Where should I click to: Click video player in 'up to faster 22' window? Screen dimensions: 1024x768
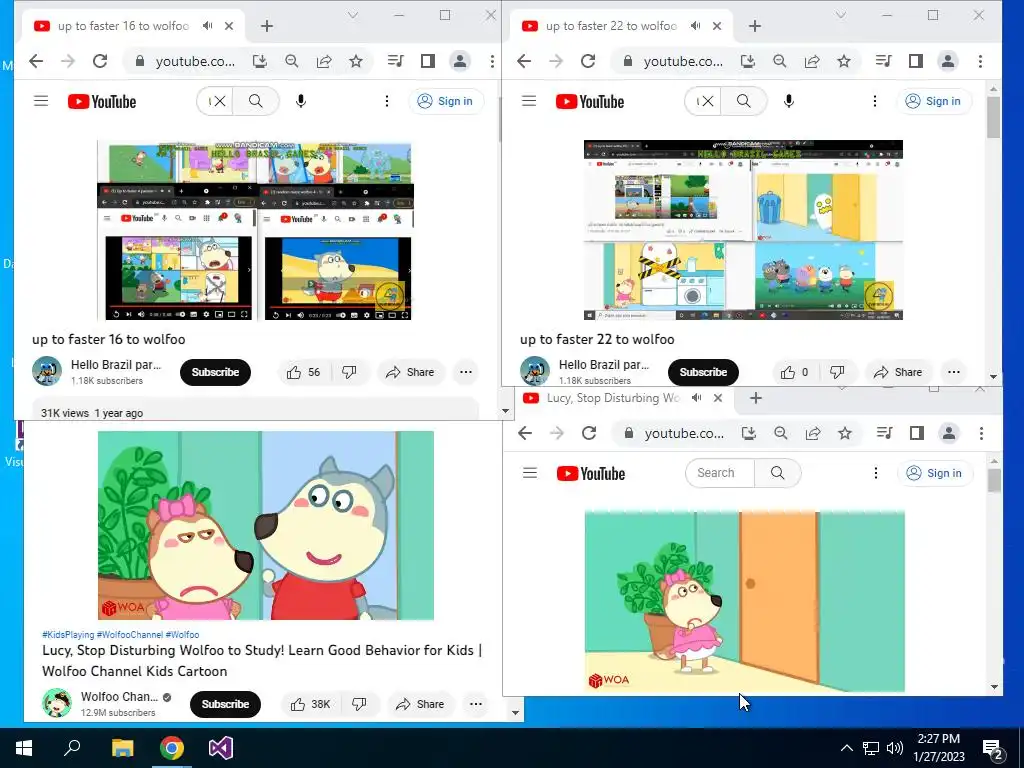coord(743,230)
